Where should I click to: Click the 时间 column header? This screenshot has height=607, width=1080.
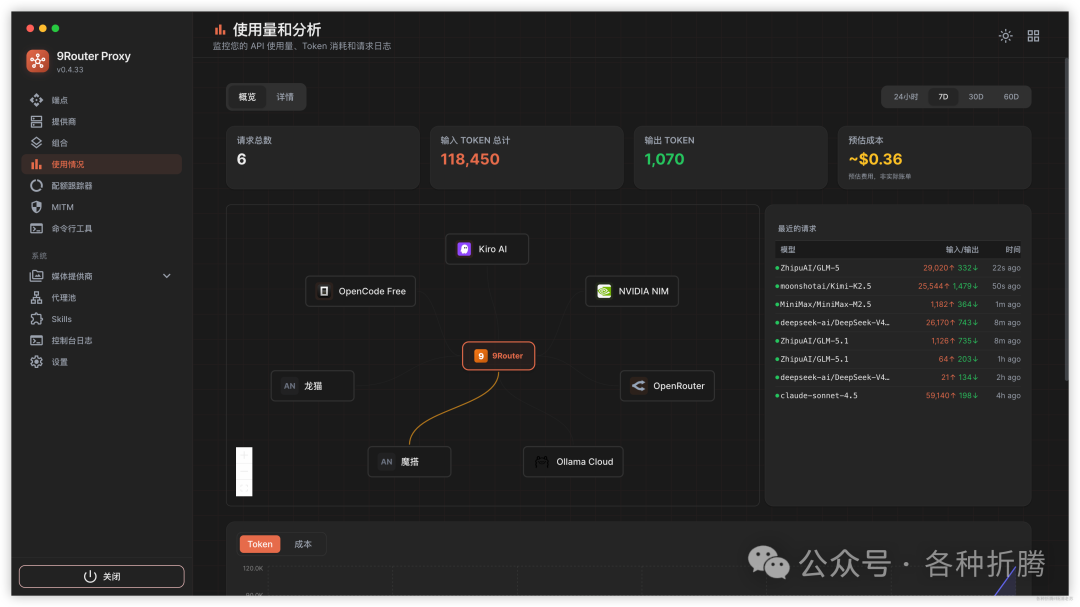1012,249
